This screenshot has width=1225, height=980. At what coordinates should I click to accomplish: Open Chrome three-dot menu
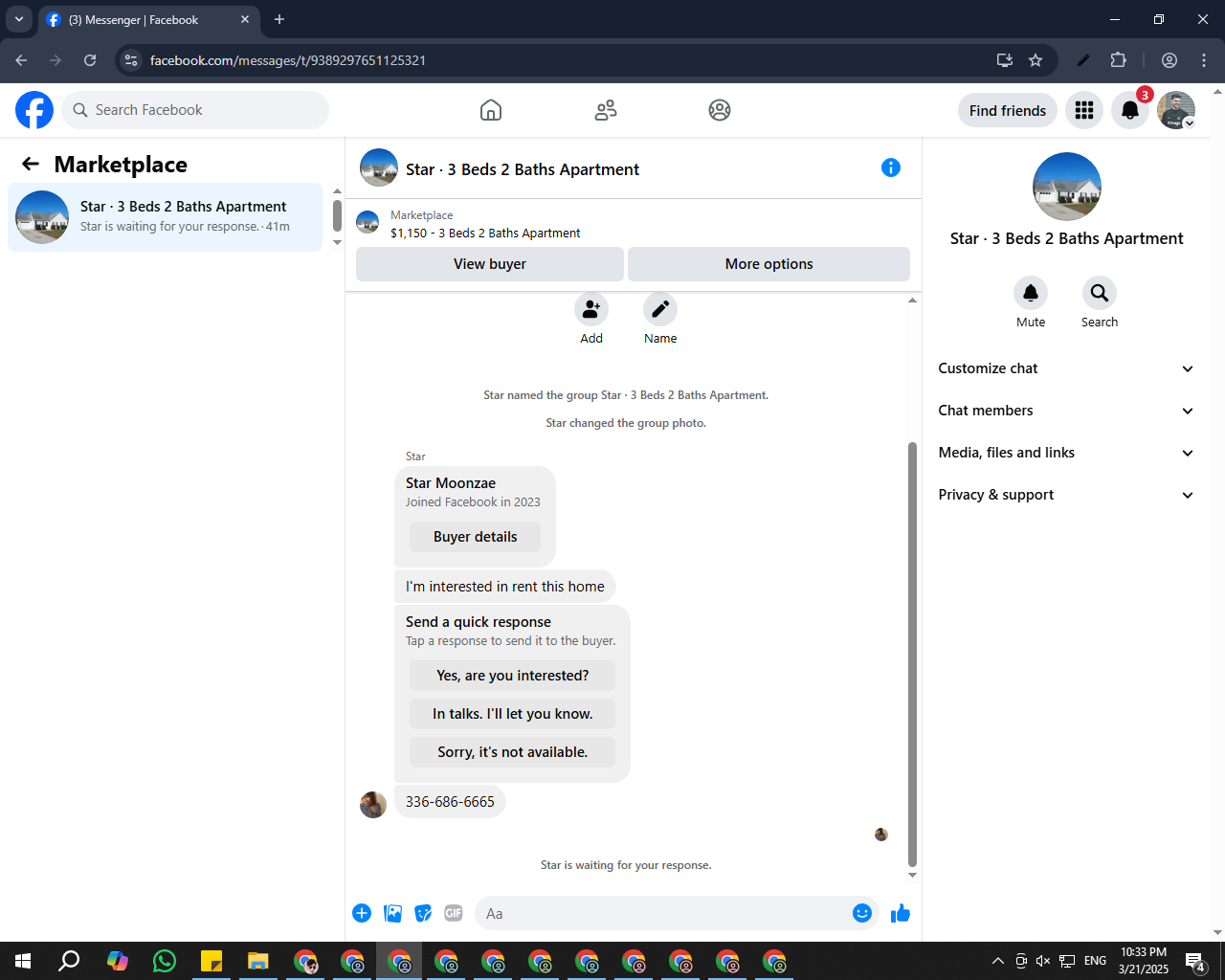click(x=1204, y=60)
